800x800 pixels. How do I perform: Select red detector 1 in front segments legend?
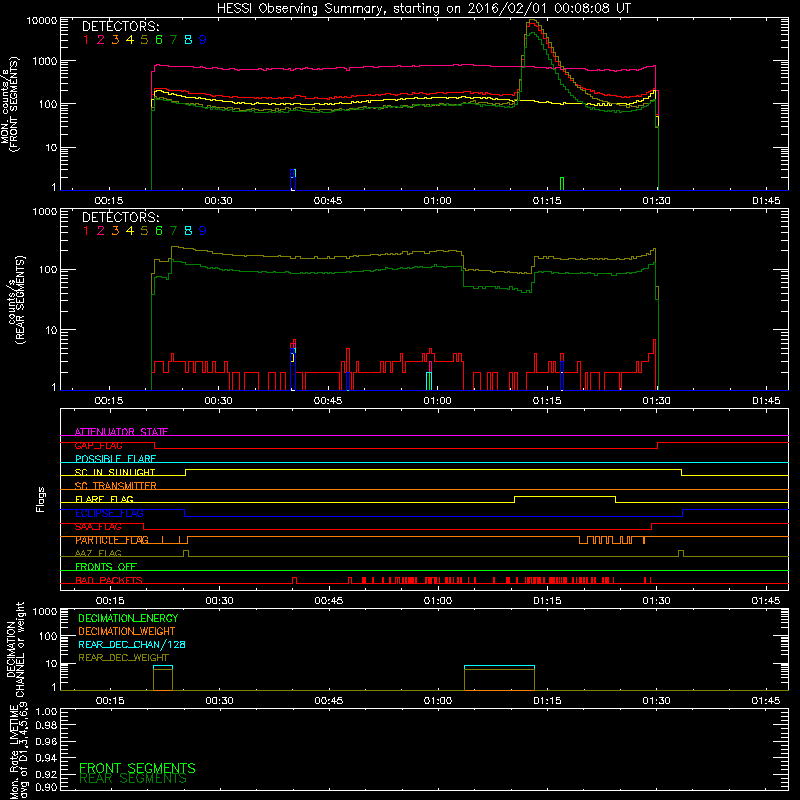pyautogui.click(x=86, y=40)
